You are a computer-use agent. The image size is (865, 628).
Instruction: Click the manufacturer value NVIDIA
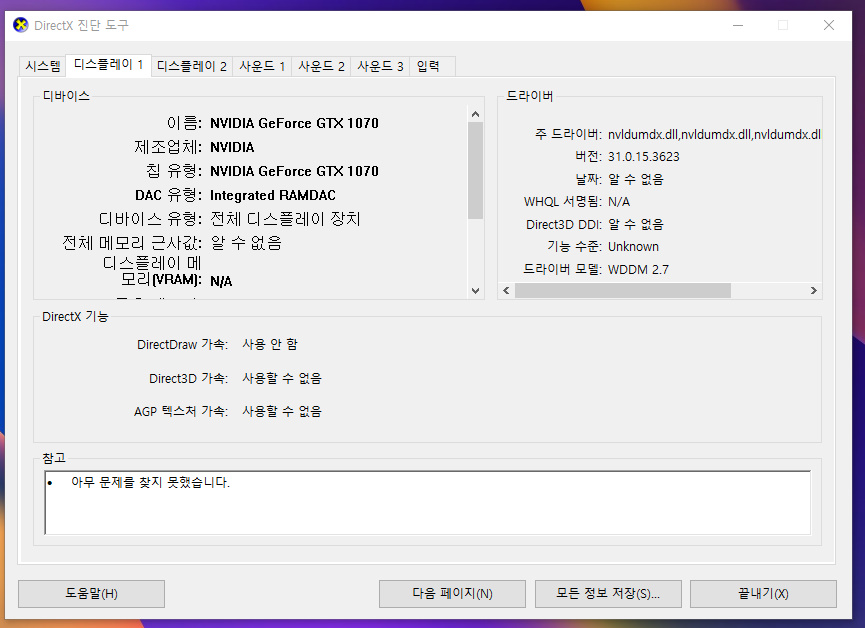[232, 147]
